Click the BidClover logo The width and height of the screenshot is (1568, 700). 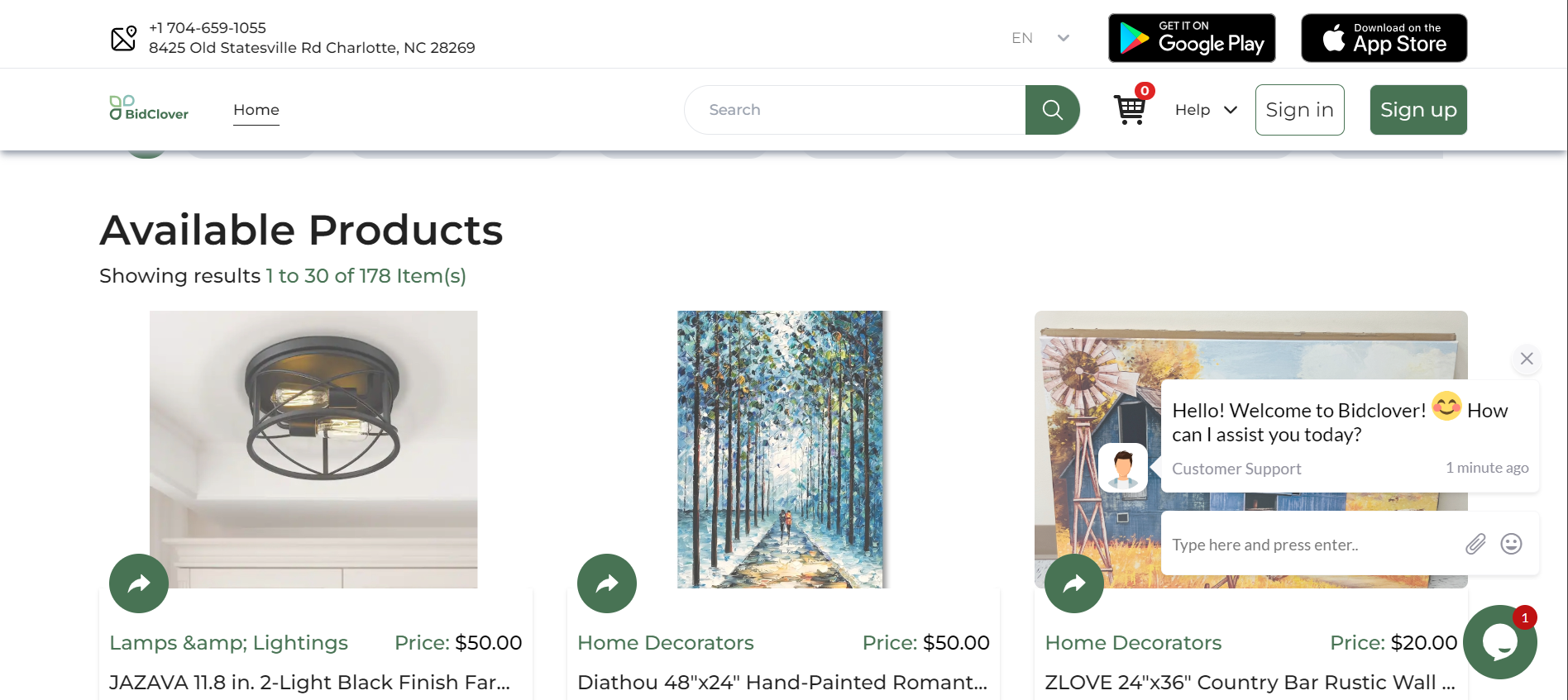click(150, 109)
